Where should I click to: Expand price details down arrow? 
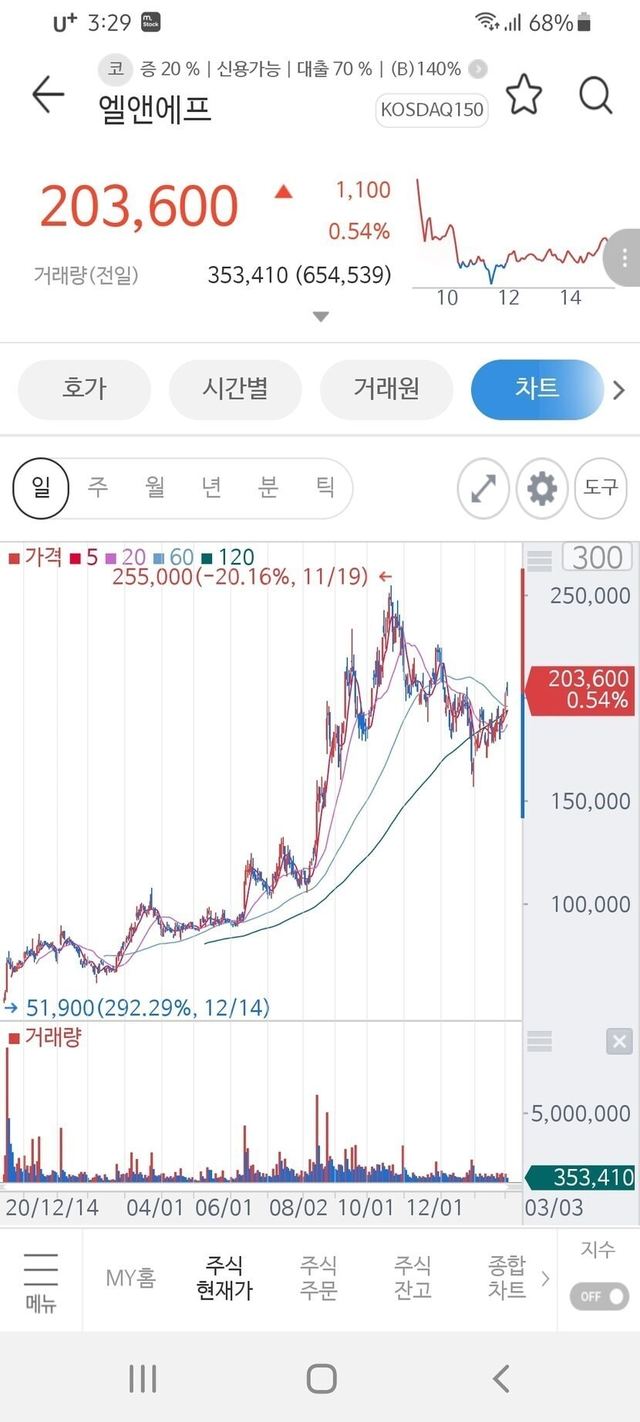click(x=320, y=317)
